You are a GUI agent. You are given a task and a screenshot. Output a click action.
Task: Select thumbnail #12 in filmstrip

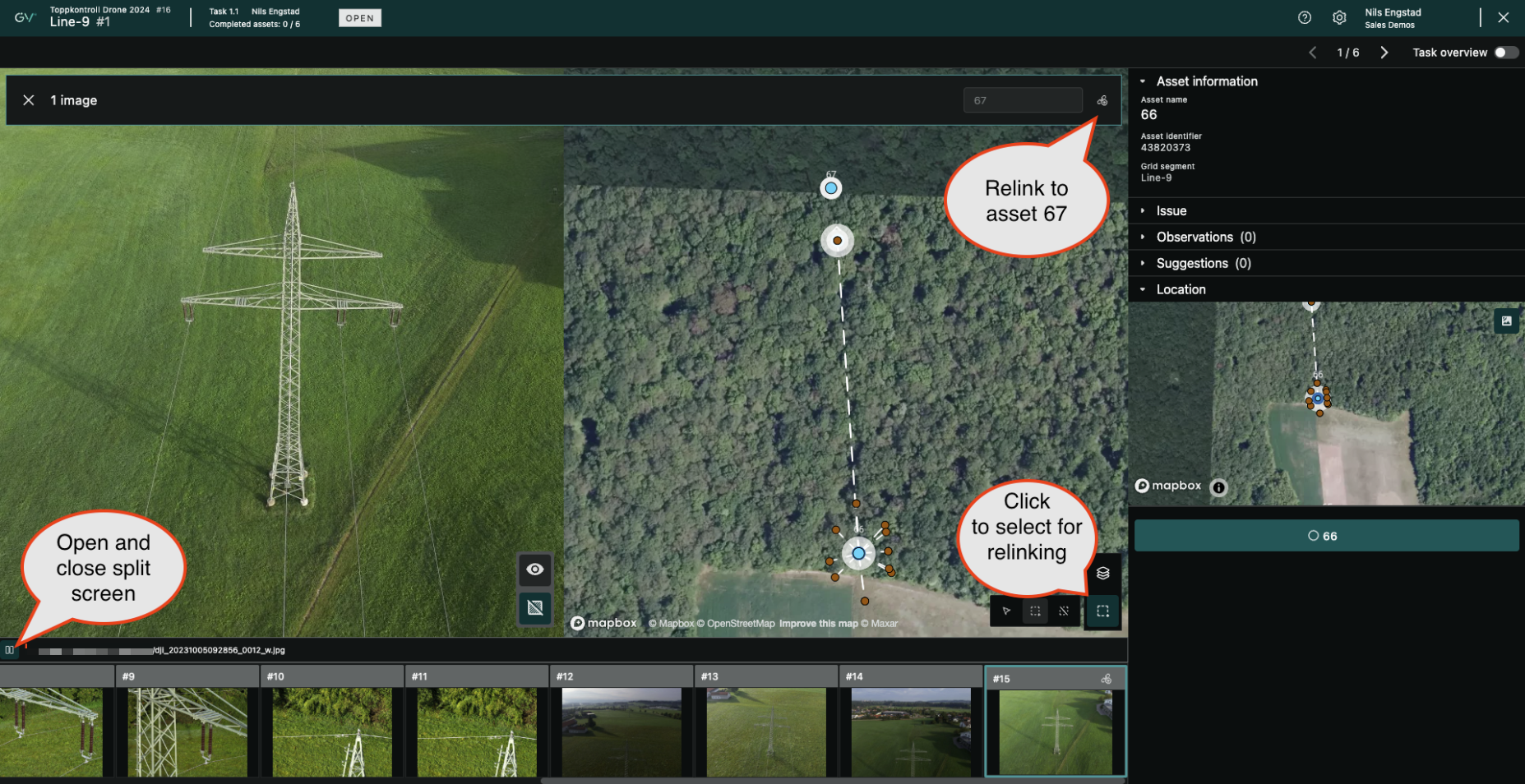(621, 722)
